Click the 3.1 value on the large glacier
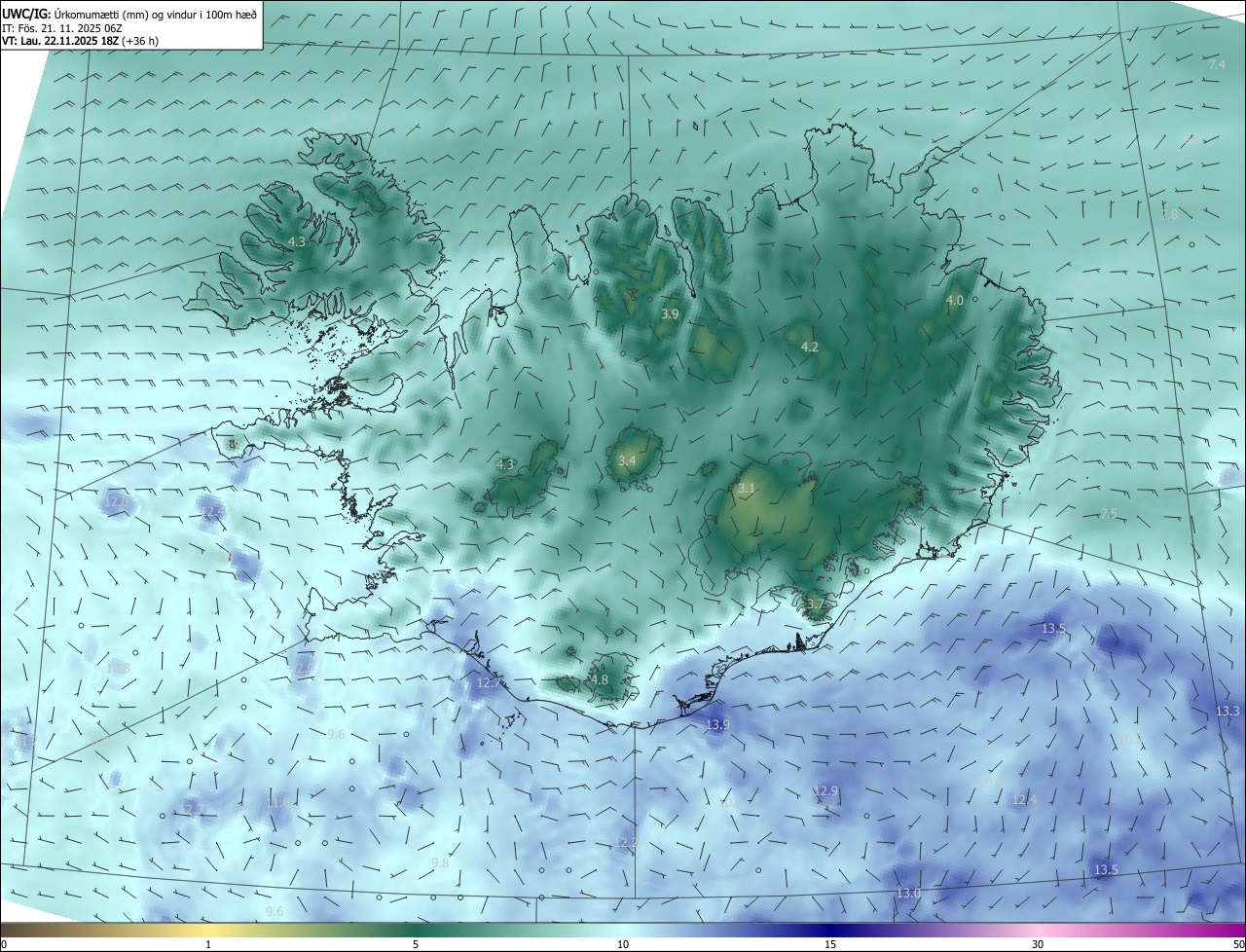The width and height of the screenshot is (1246, 952). point(747,489)
